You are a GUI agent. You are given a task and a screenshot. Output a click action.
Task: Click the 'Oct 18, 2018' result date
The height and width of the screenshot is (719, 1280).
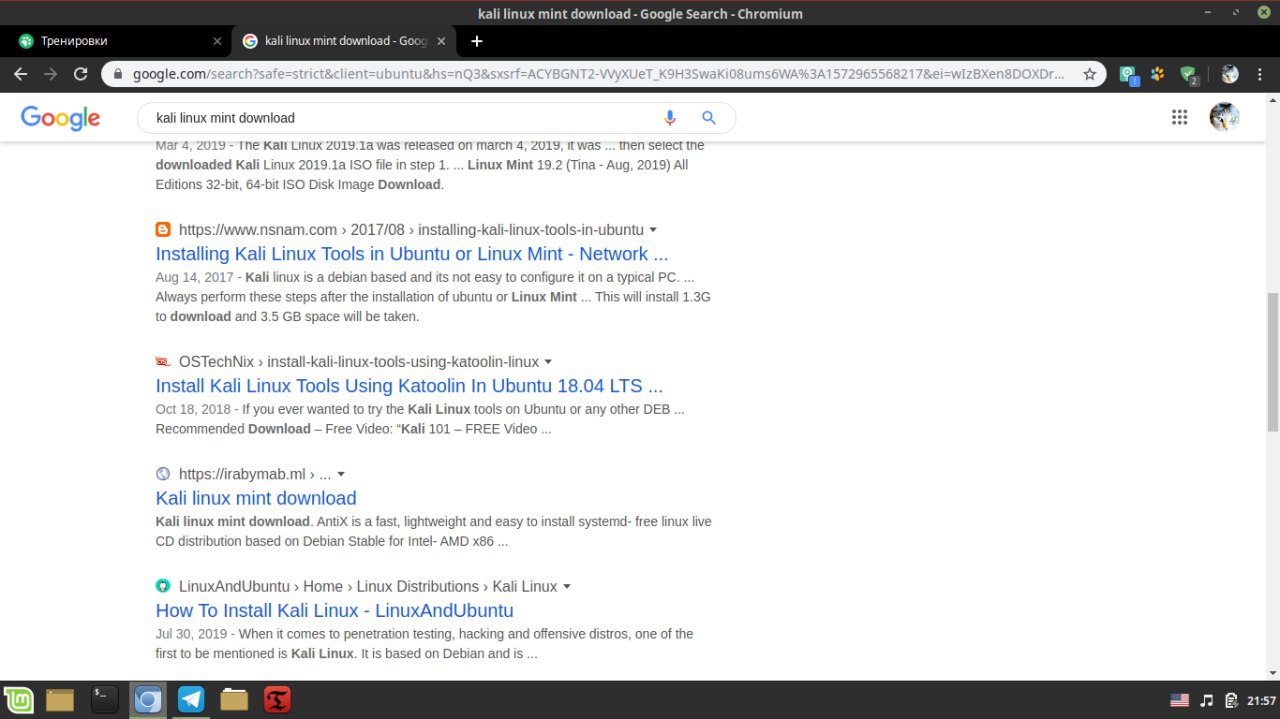pos(193,409)
